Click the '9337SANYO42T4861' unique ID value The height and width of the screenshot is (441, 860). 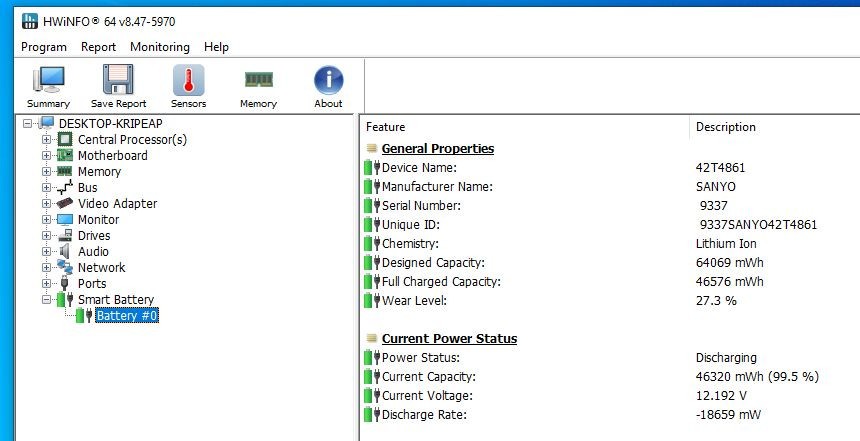[759, 224]
